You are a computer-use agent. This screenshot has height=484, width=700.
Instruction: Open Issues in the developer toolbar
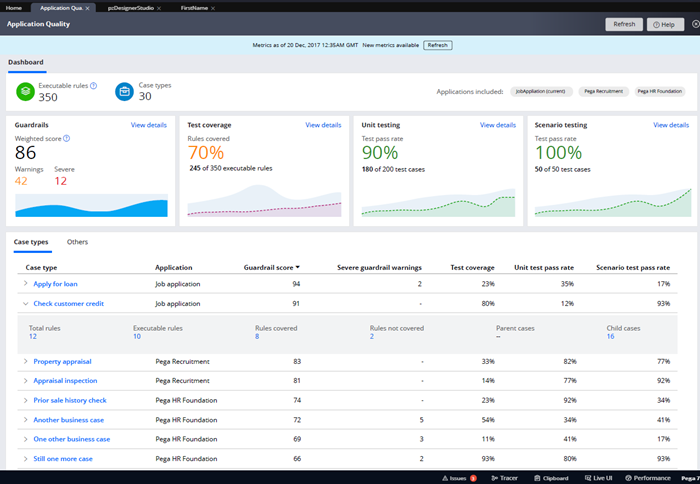[459, 478]
